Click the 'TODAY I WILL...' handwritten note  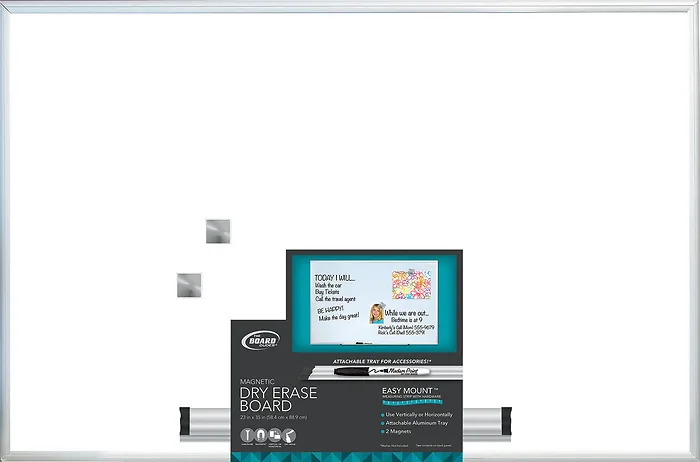click(334, 278)
